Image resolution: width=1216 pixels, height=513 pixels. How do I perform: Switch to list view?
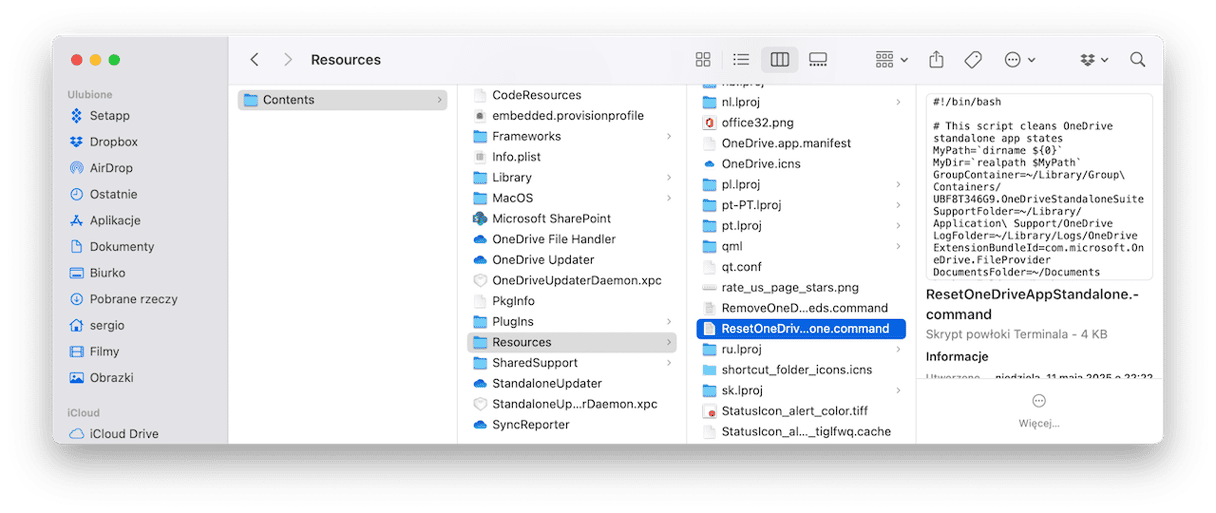[x=741, y=60]
